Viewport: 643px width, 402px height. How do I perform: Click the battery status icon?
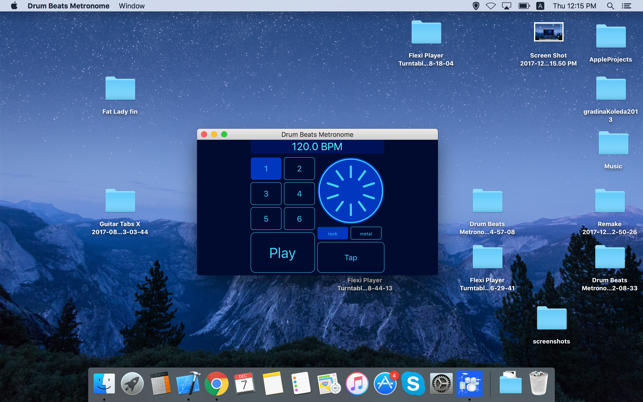click(x=524, y=6)
